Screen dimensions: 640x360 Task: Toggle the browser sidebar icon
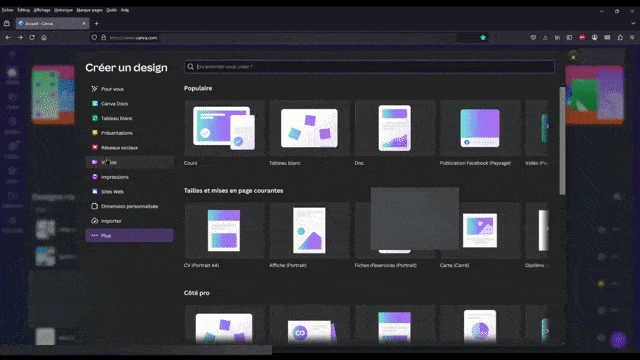click(x=569, y=37)
